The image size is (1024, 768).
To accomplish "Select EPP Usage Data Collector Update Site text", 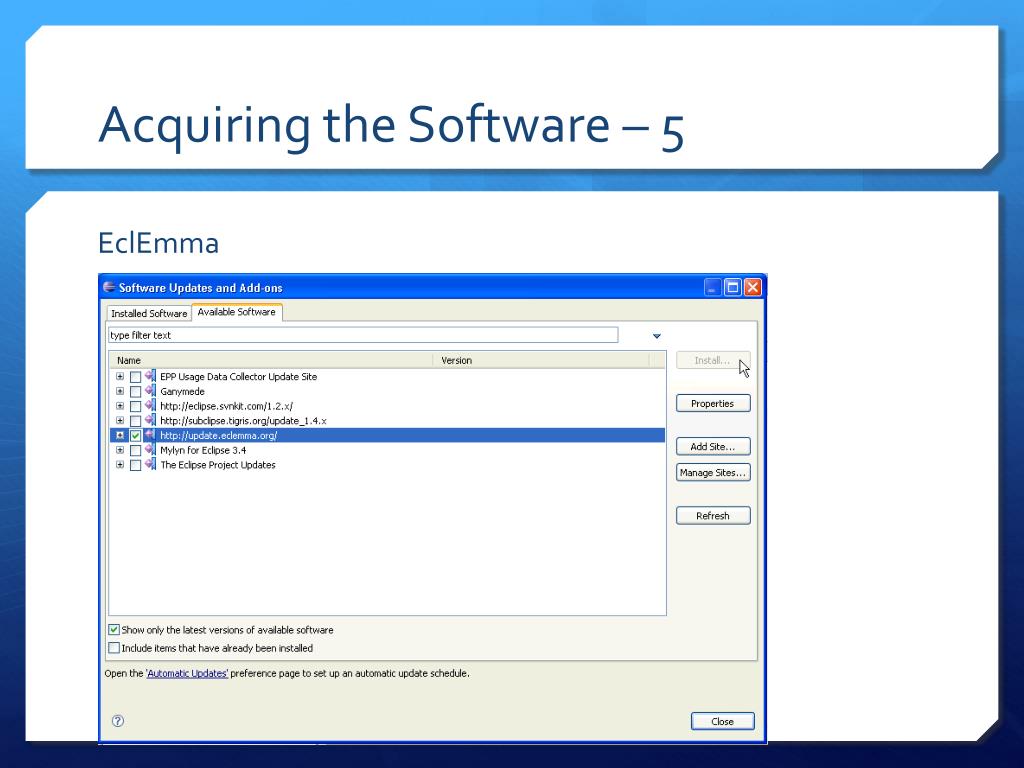I will (238, 377).
